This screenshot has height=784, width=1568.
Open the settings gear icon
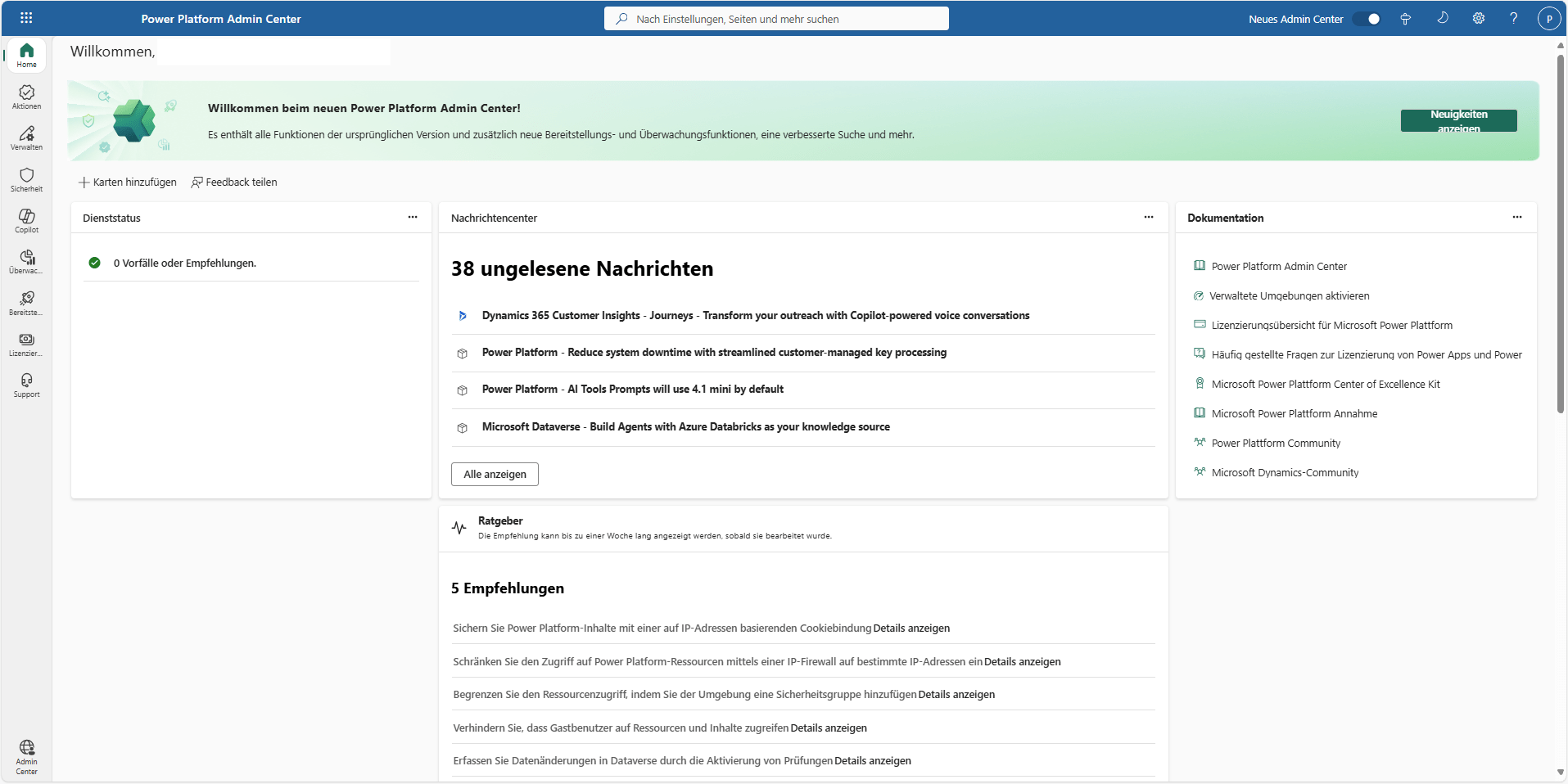click(1478, 18)
